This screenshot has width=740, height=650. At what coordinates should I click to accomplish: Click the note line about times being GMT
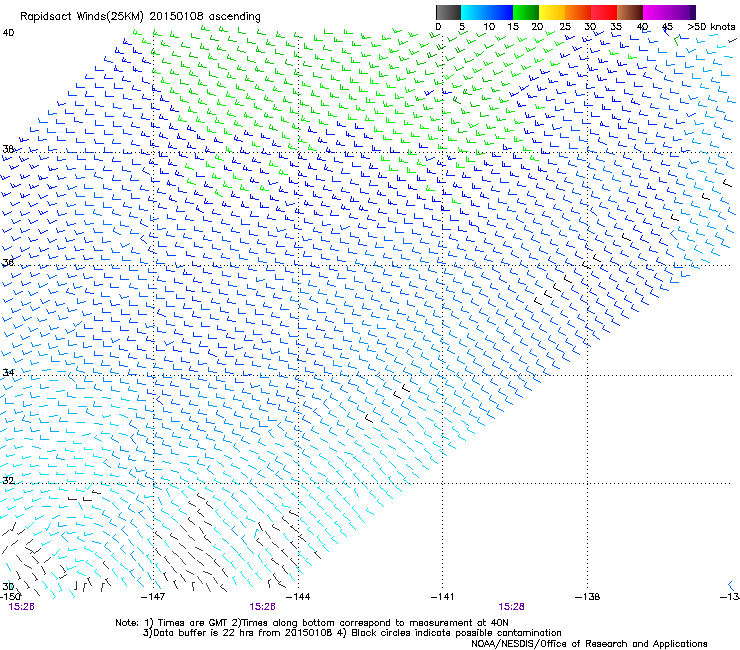[312, 623]
